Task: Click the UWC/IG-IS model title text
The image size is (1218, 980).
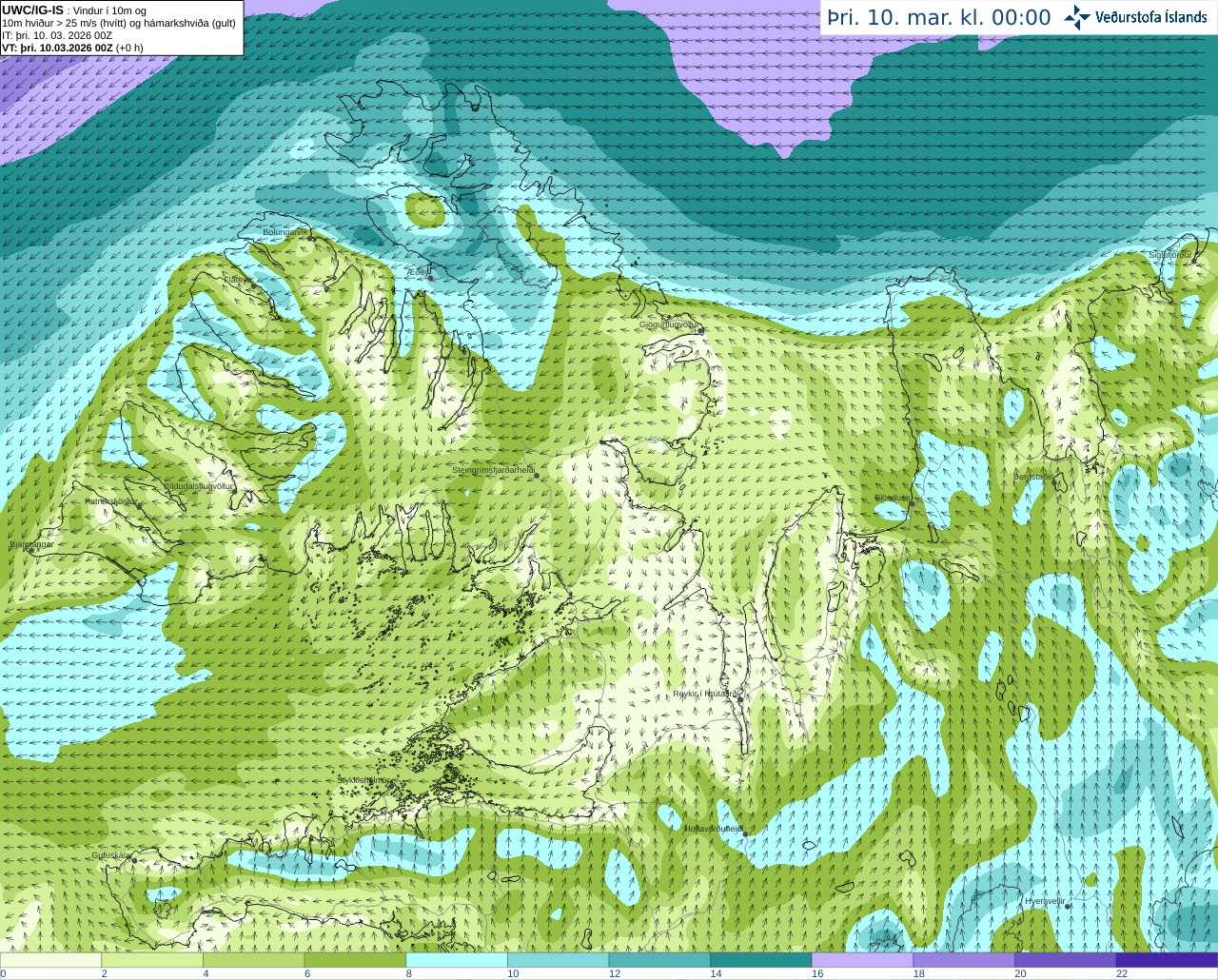Action: [x=32, y=10]
